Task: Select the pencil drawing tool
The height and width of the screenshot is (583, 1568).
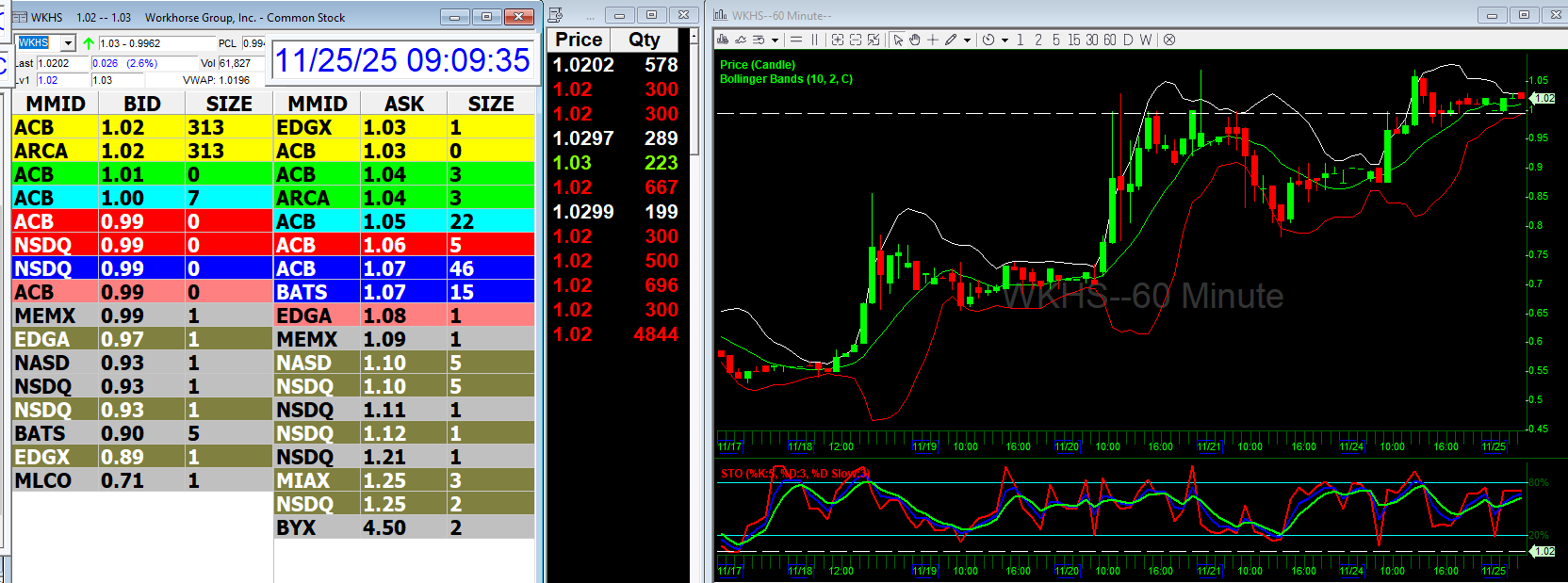Action: click(951, 40)
